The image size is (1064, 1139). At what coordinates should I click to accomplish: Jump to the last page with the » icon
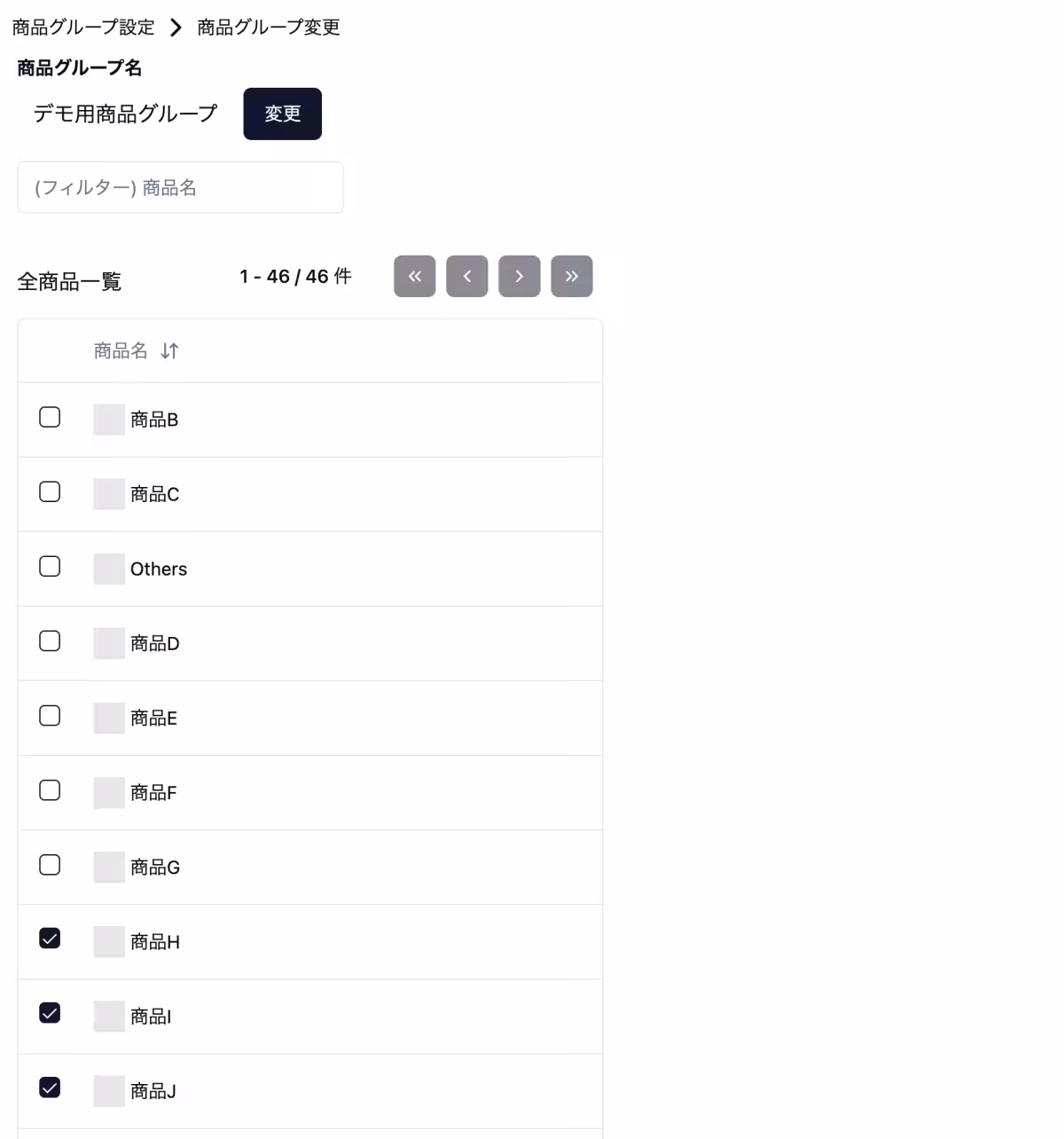point(571,276)
